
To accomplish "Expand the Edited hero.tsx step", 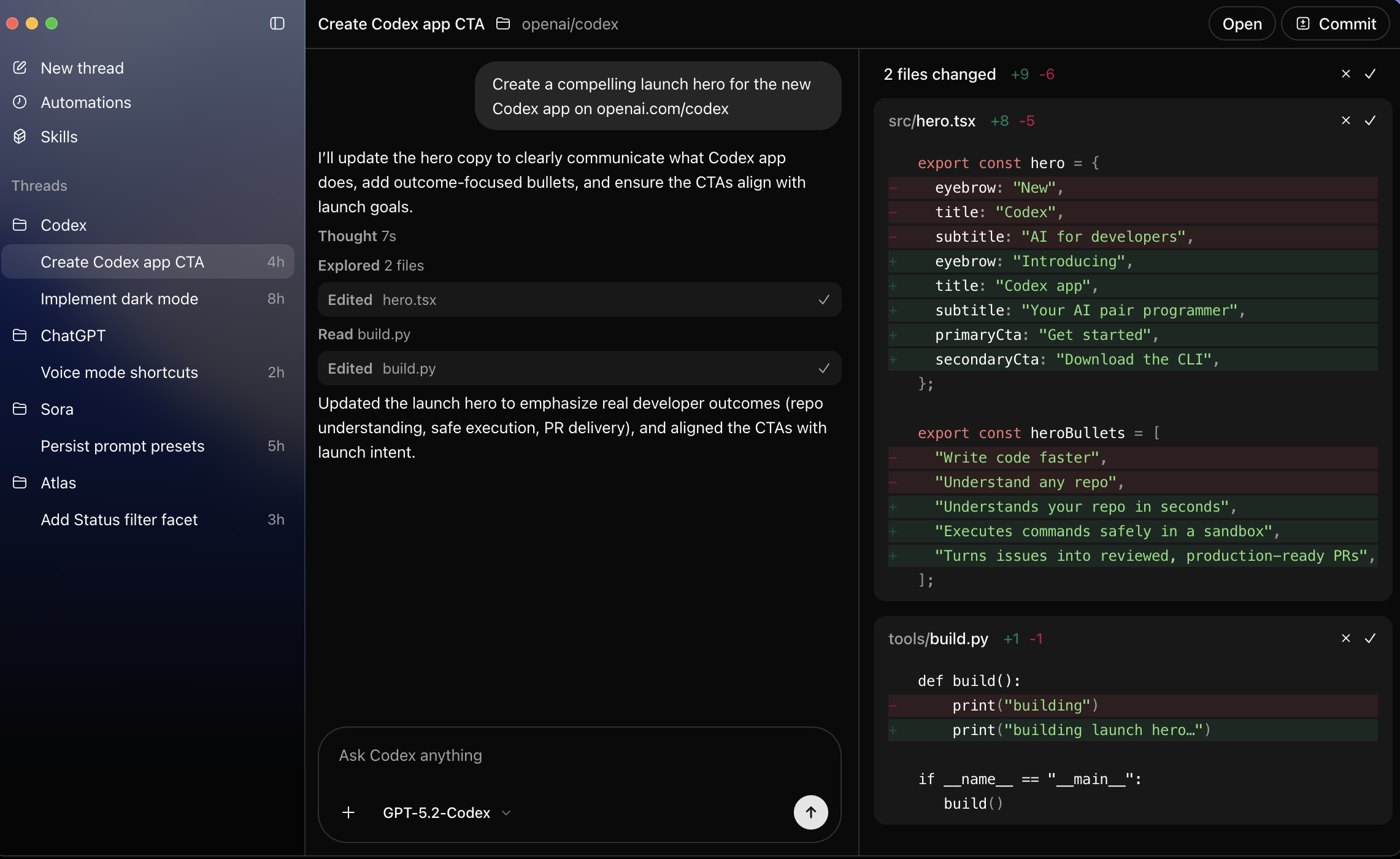I will click(579, 299).
